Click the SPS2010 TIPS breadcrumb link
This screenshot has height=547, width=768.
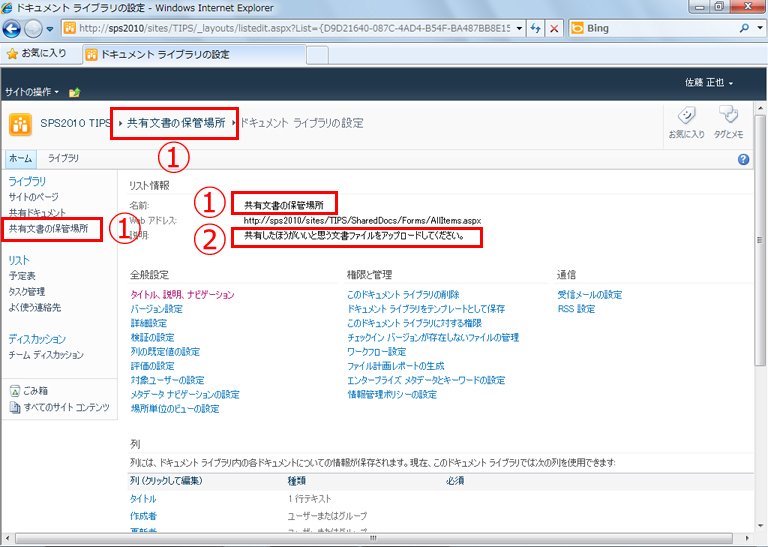click(75, 123)
